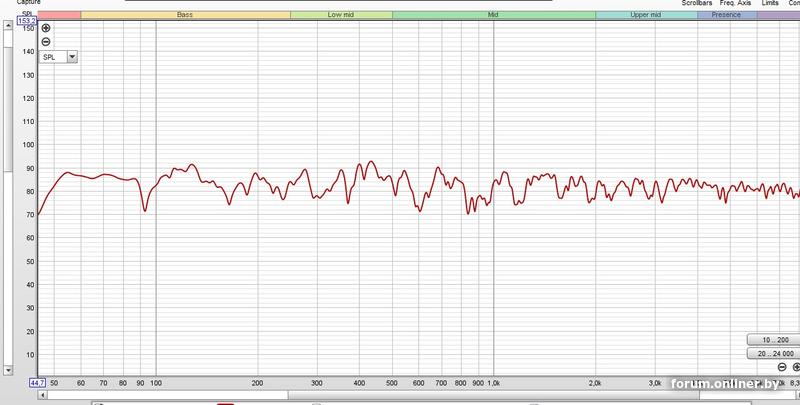Viewport: 800px width, 405px height.
Task: Click the Capture button label
Action: [29, 3]
